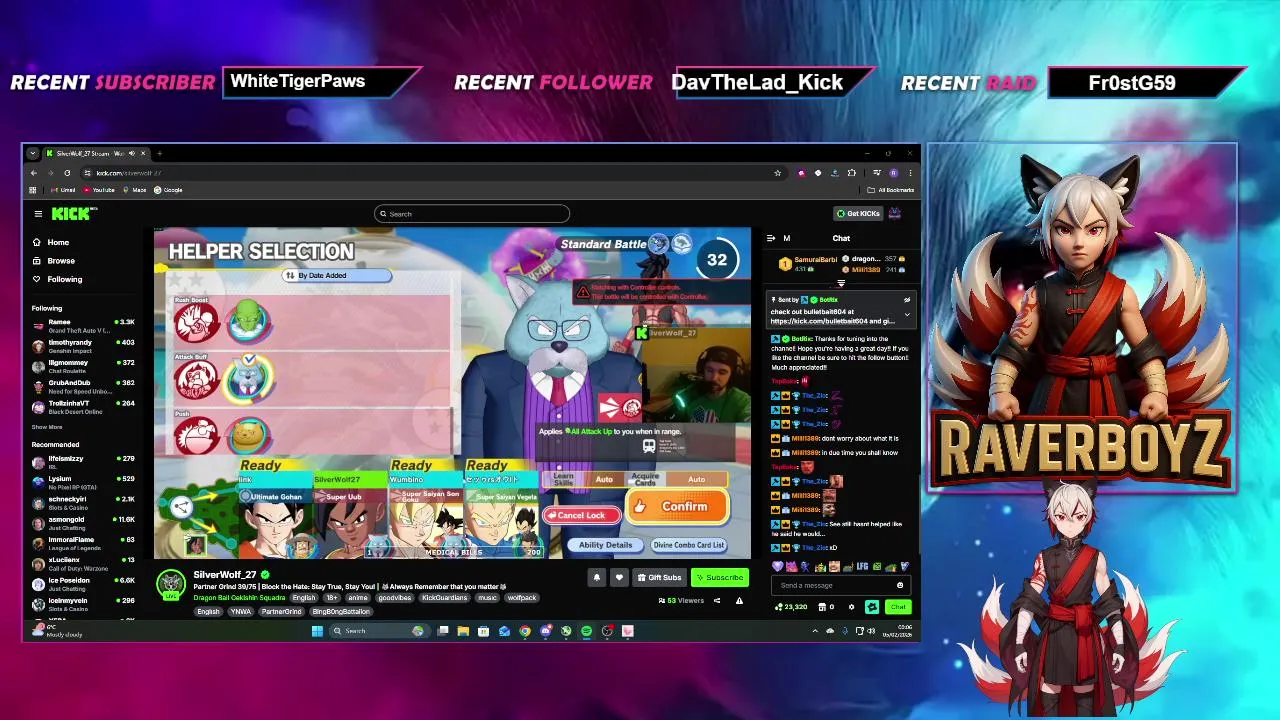Bookmark page using the star icon
1280x720 pixels.
pyautogui.click(x=777, y=173)
